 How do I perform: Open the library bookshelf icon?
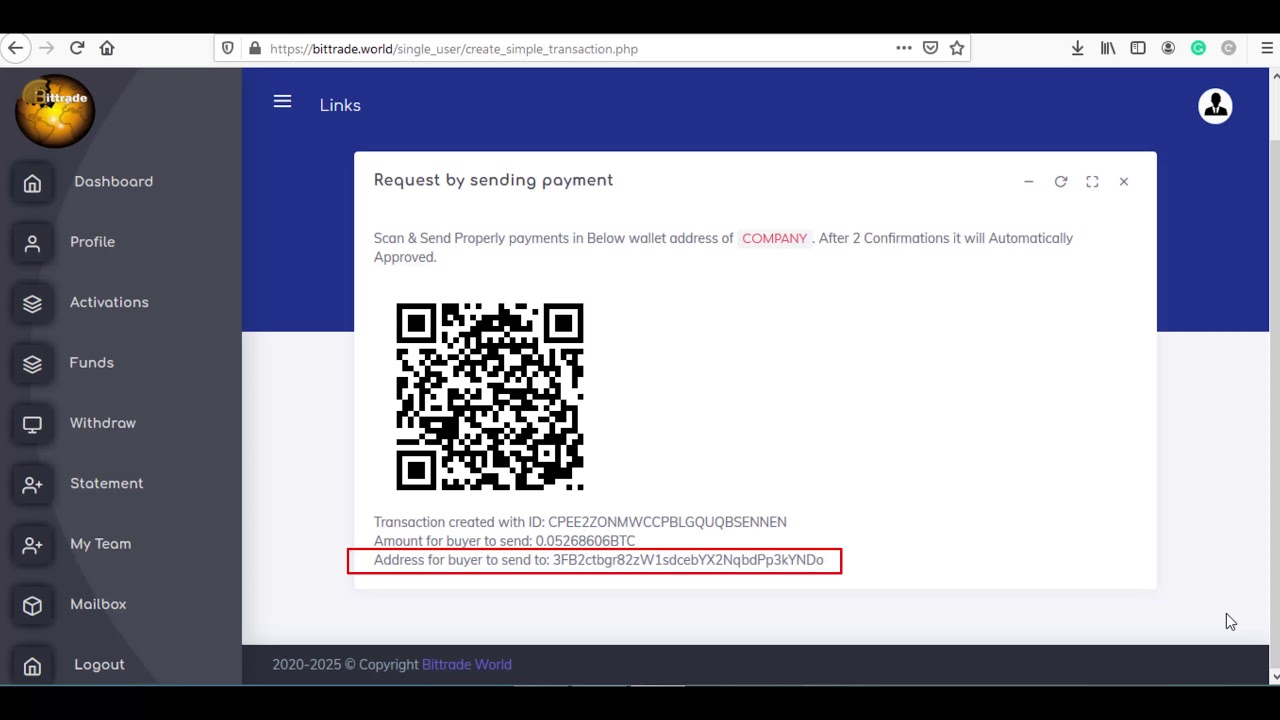coord(1108,48)
